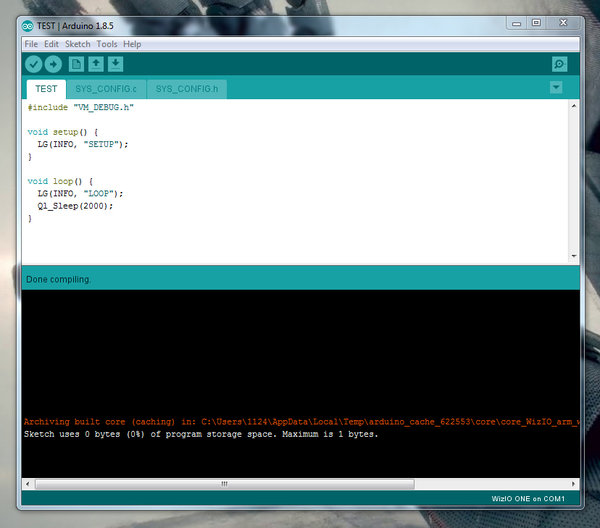The image size is (600, 528).
Task: Click the LG(INFO, "SETUP"); line
Action: click(x=83, y=145)
